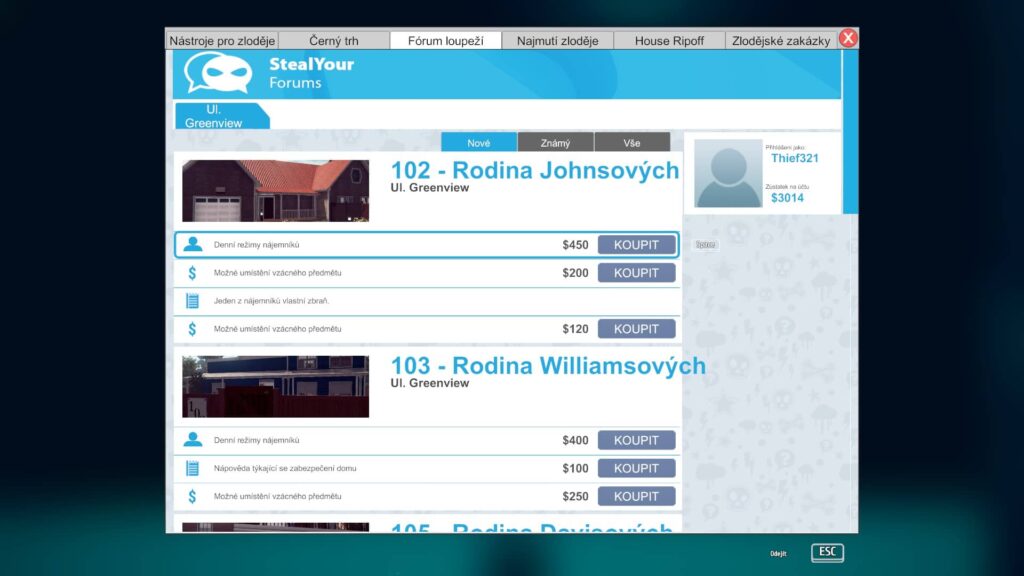Click person icon in $400 row

(x=193, y=440)
